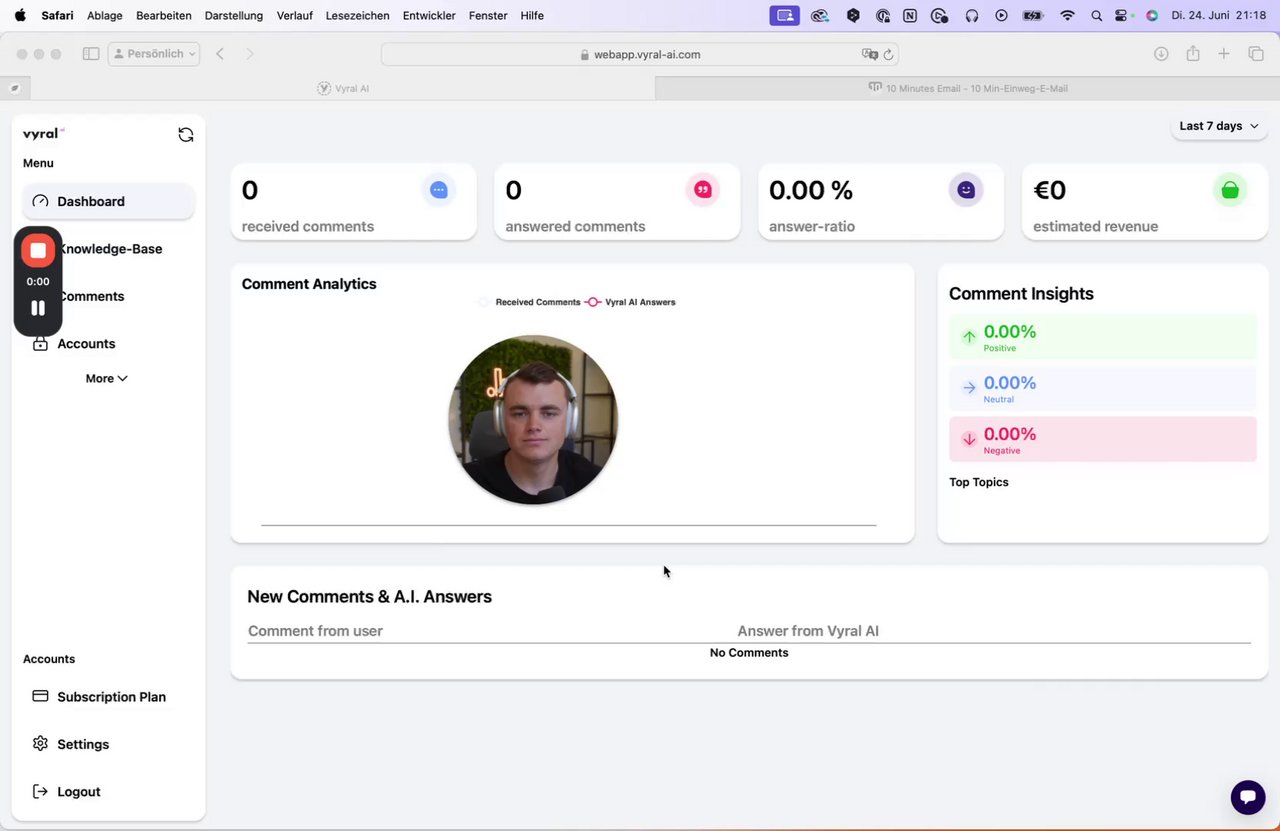Open a new Safari tab
1280x831 pixels.
[1224, 54]
